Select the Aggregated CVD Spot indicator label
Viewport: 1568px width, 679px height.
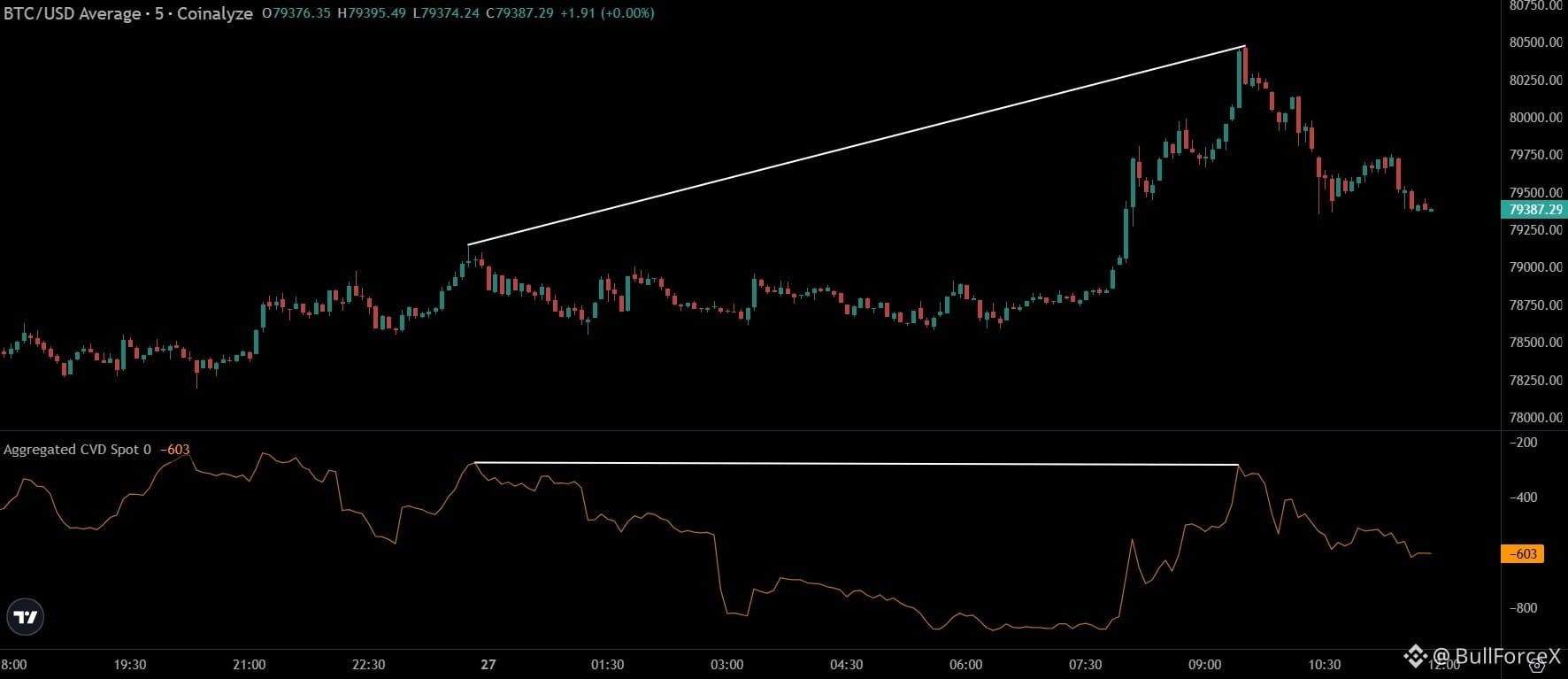point(77,450)
